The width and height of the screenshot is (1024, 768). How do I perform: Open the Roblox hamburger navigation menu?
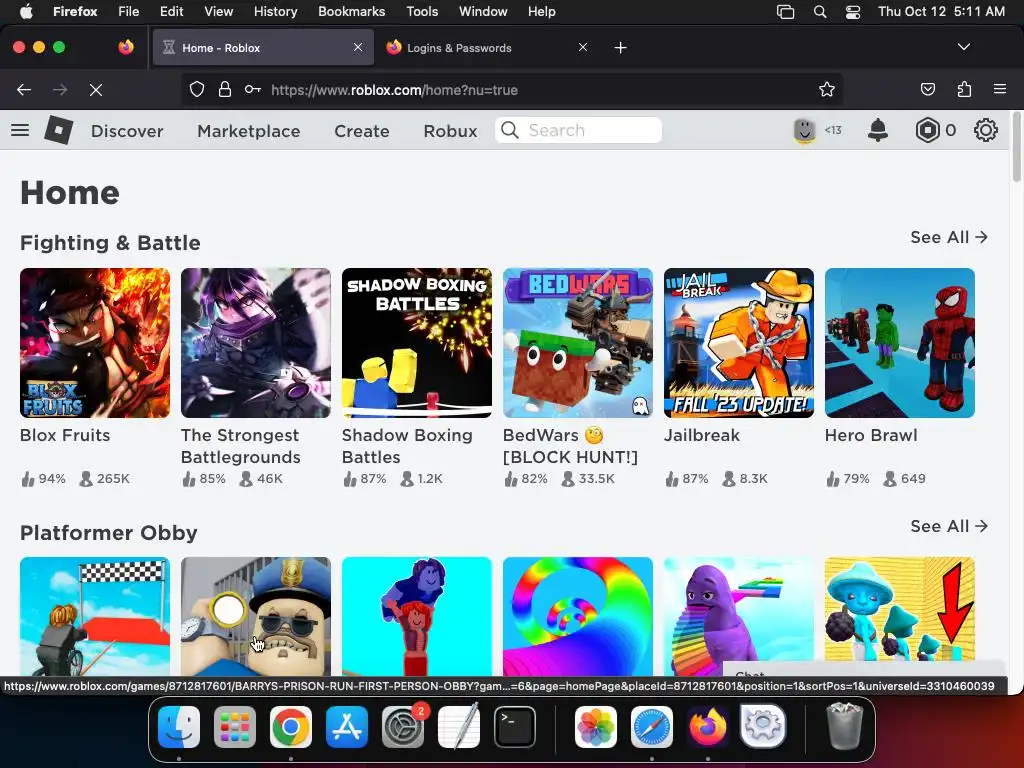(20, 130)
